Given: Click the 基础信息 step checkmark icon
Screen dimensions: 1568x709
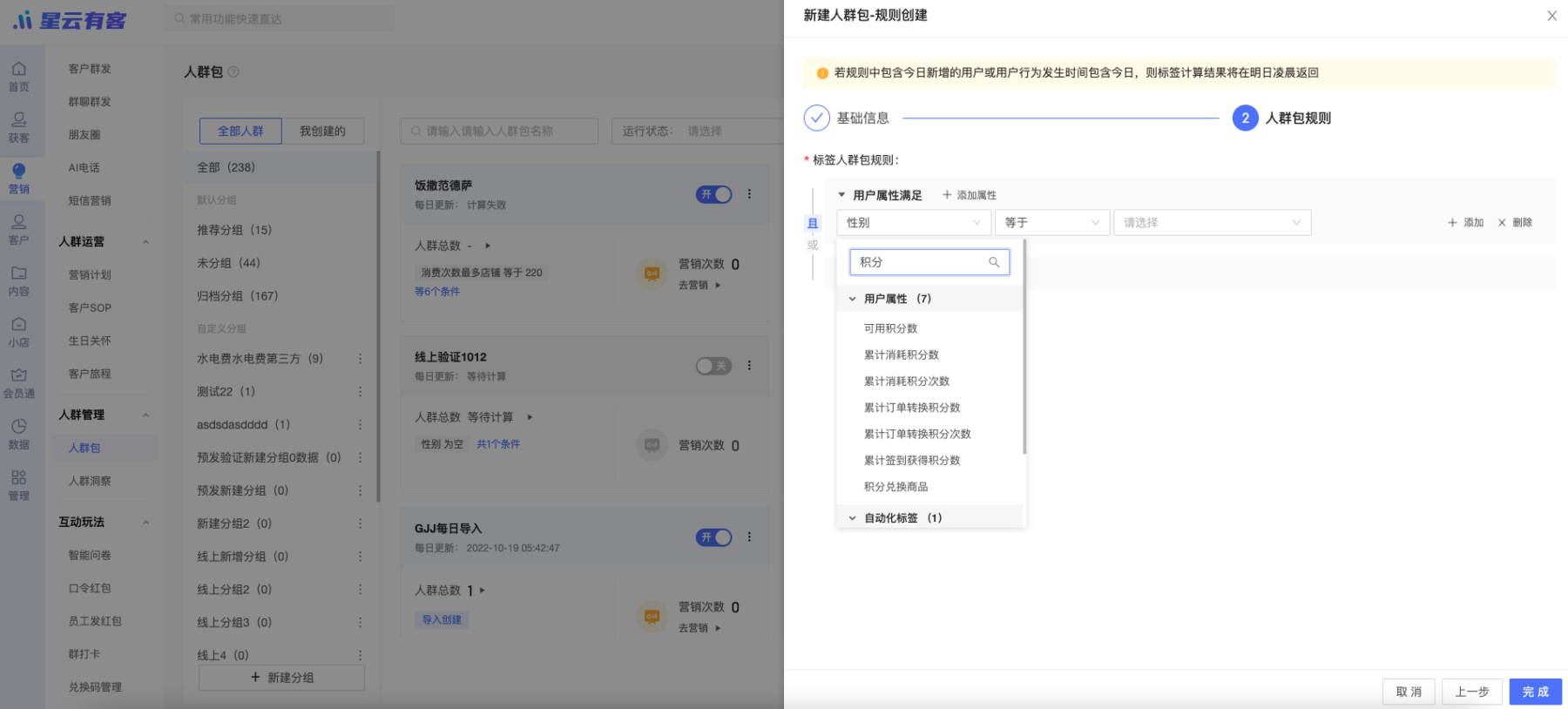Looking at the screenshot, I should pos(816,118).
